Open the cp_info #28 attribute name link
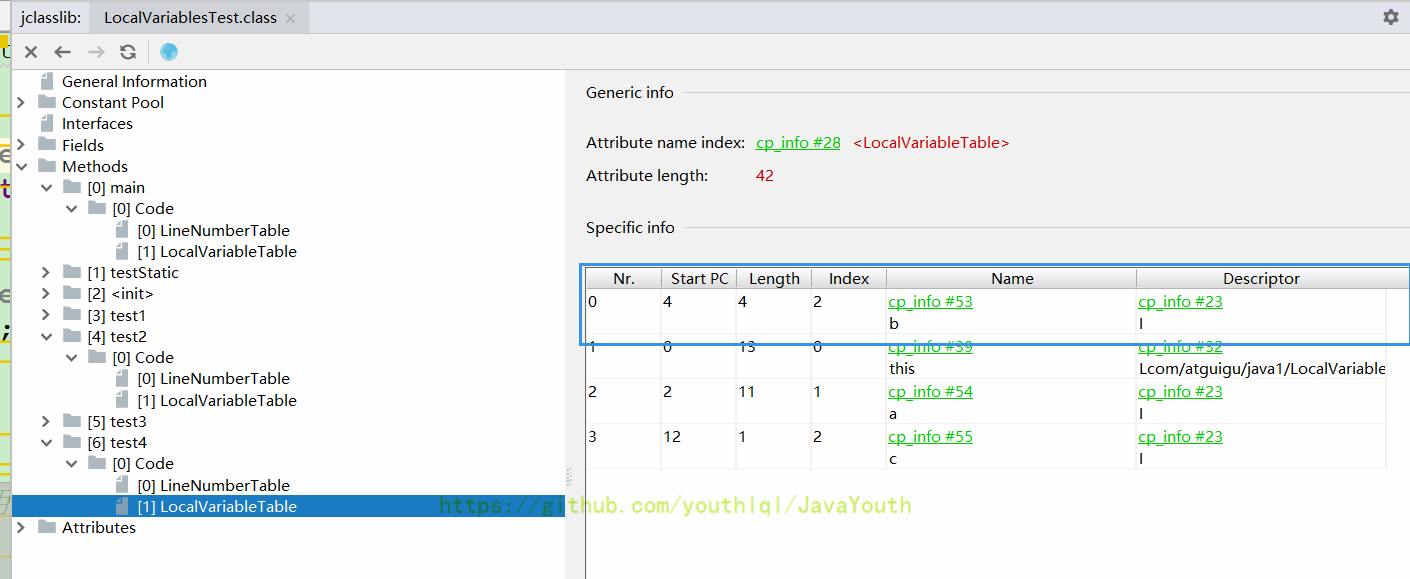Viewport: 1410px width, 579px height. (x=798, y=143)
